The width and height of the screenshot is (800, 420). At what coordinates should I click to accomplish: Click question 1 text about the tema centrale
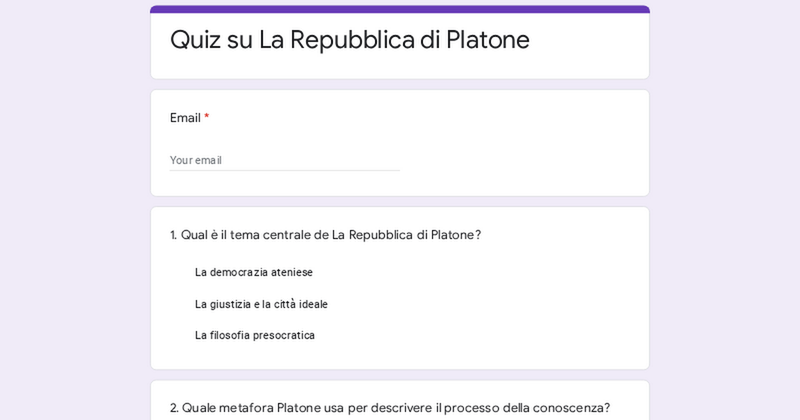(325, 235)
